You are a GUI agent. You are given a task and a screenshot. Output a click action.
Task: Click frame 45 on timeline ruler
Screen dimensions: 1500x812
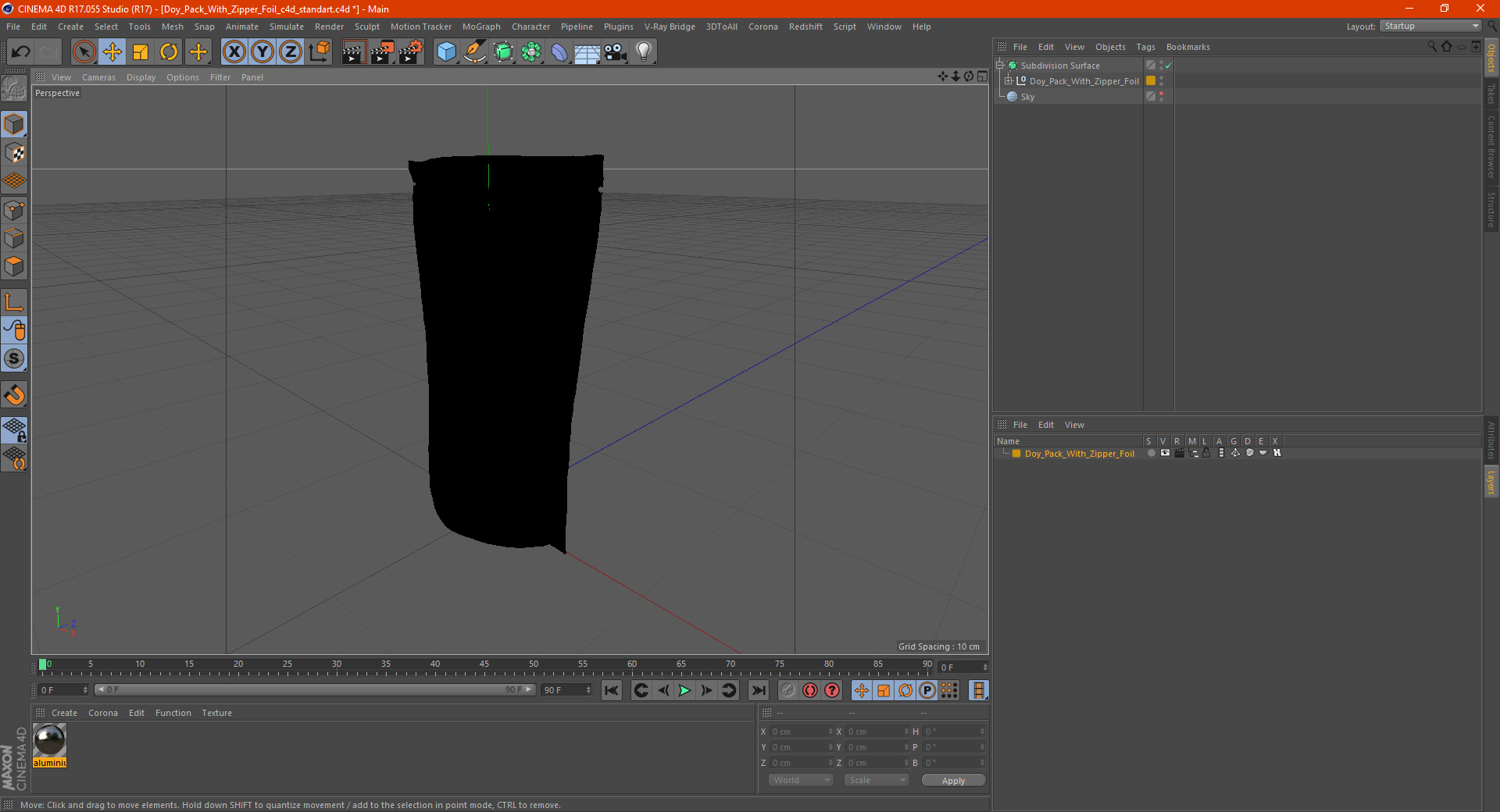tap(484, 666)
